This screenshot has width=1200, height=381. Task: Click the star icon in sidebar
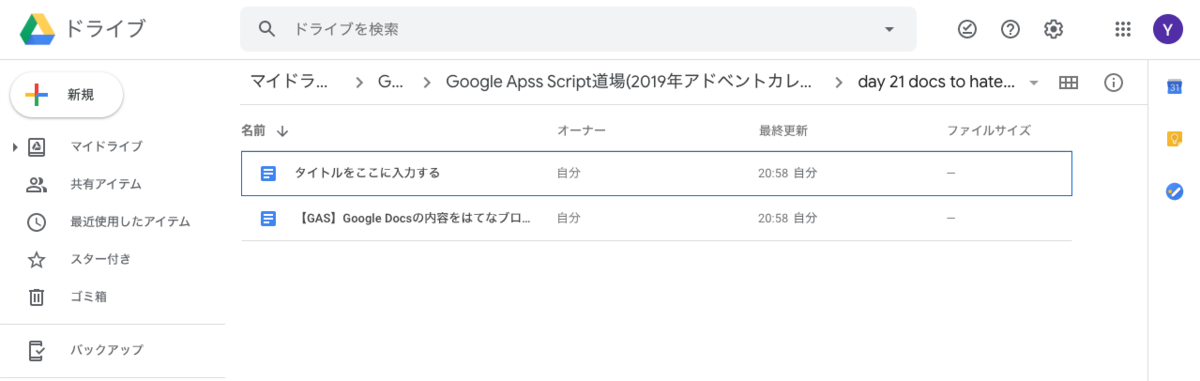coord(36,260)
